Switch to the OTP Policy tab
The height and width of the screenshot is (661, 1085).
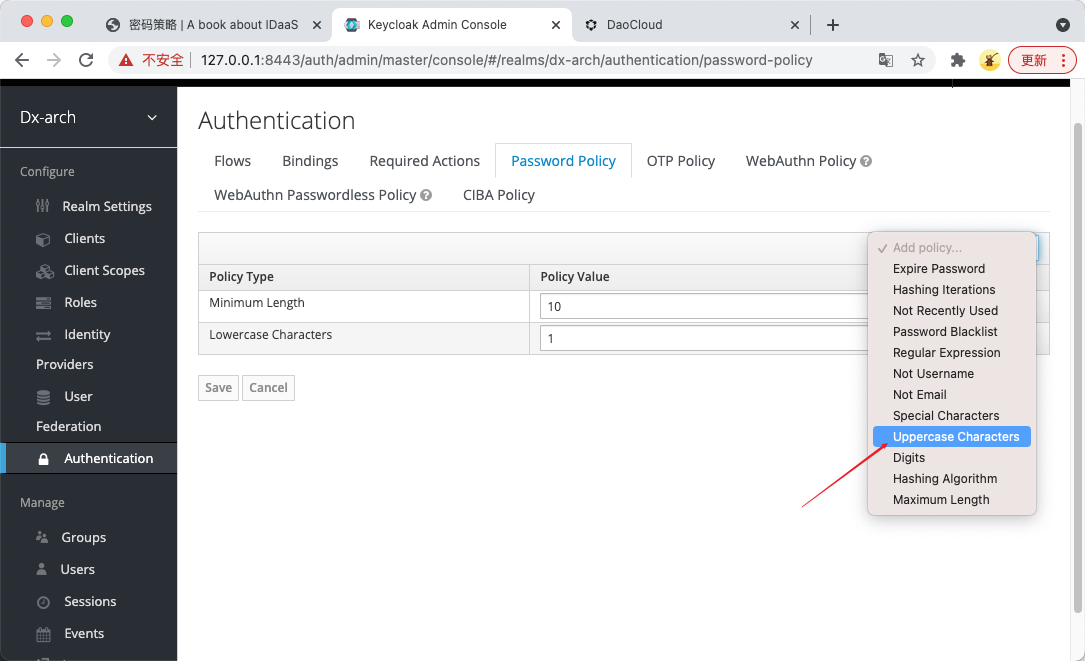[680, 161]
